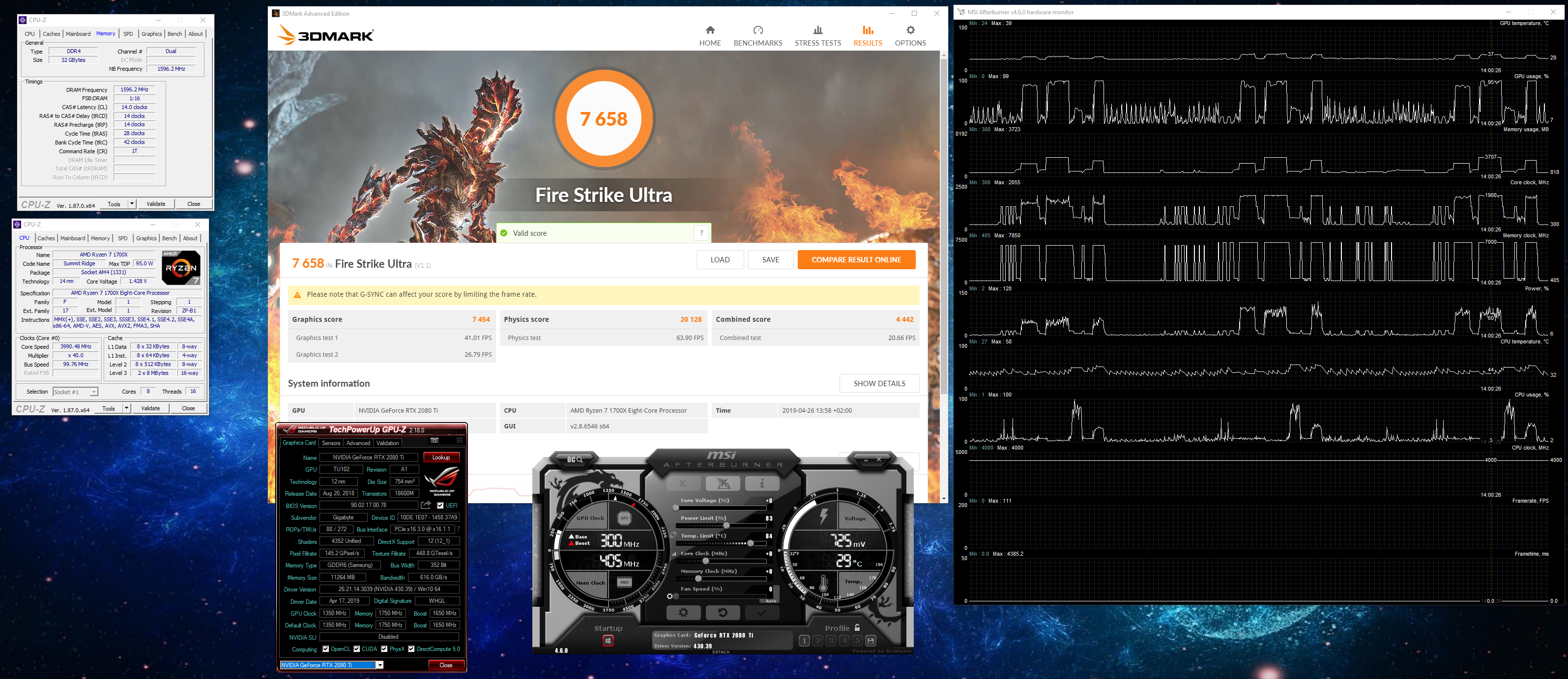Open the 3DMark Home icon

tap(710, 30)
